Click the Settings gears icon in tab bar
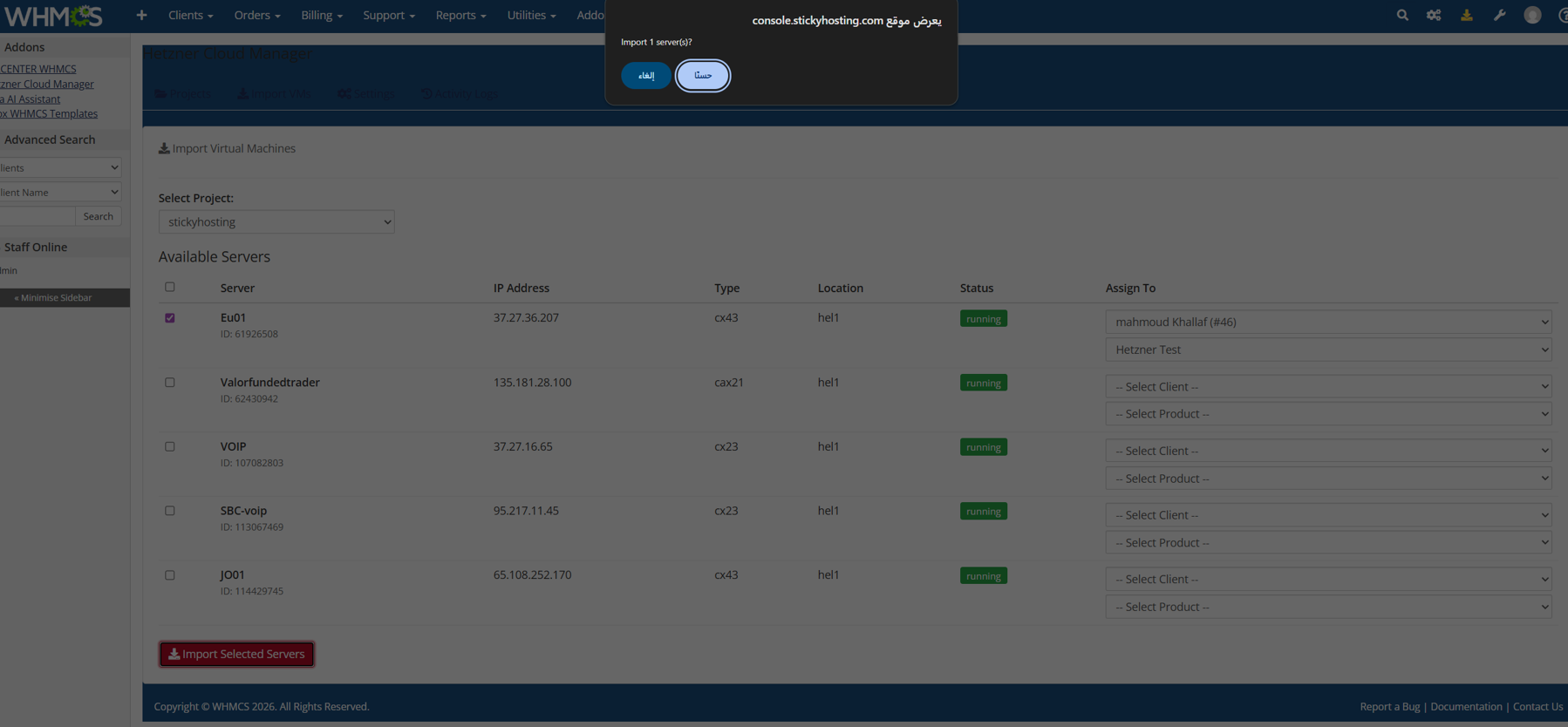Screen dimensions: 1568x727 tap(344, 93)
